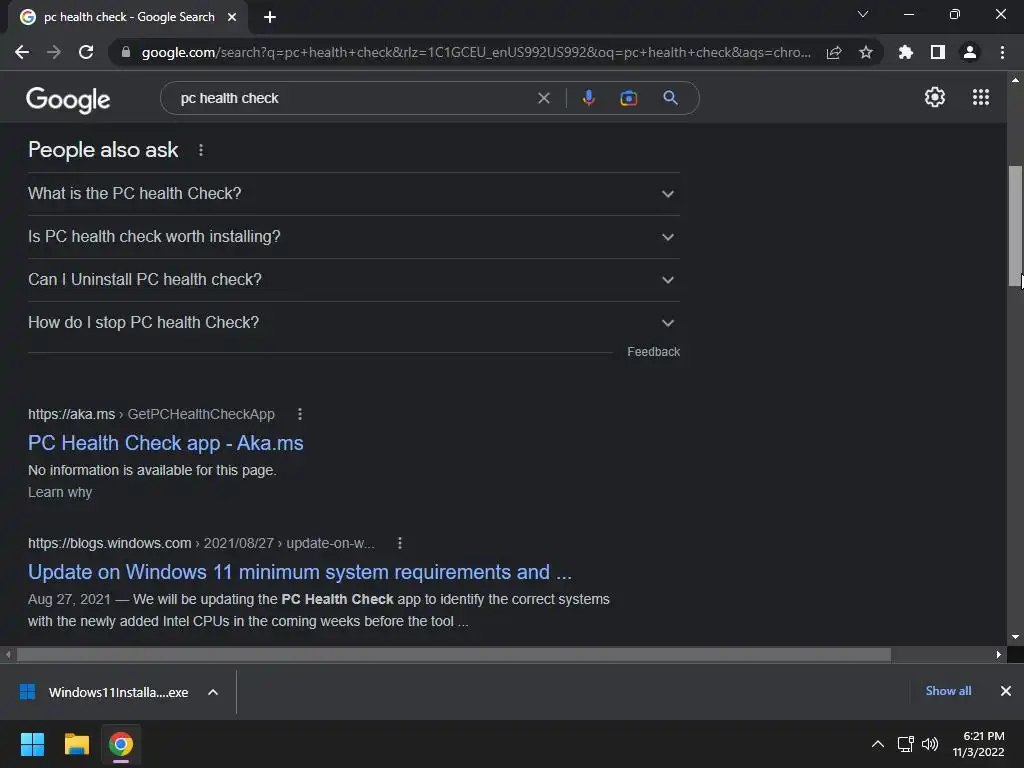Open the Google apps grid
Viewport: 1024px width, 768px height.
pyautogui.click(x=981, y=97)
